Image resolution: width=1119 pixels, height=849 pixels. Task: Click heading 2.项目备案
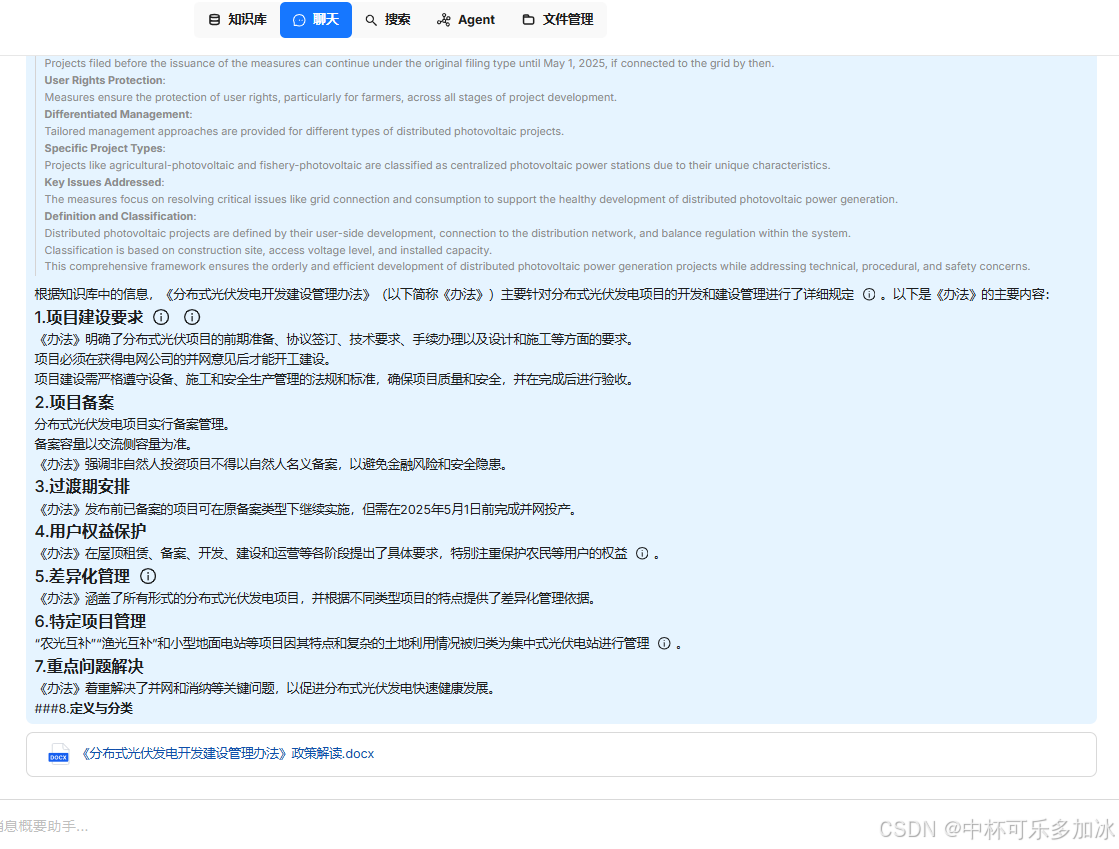pos(74,403)
